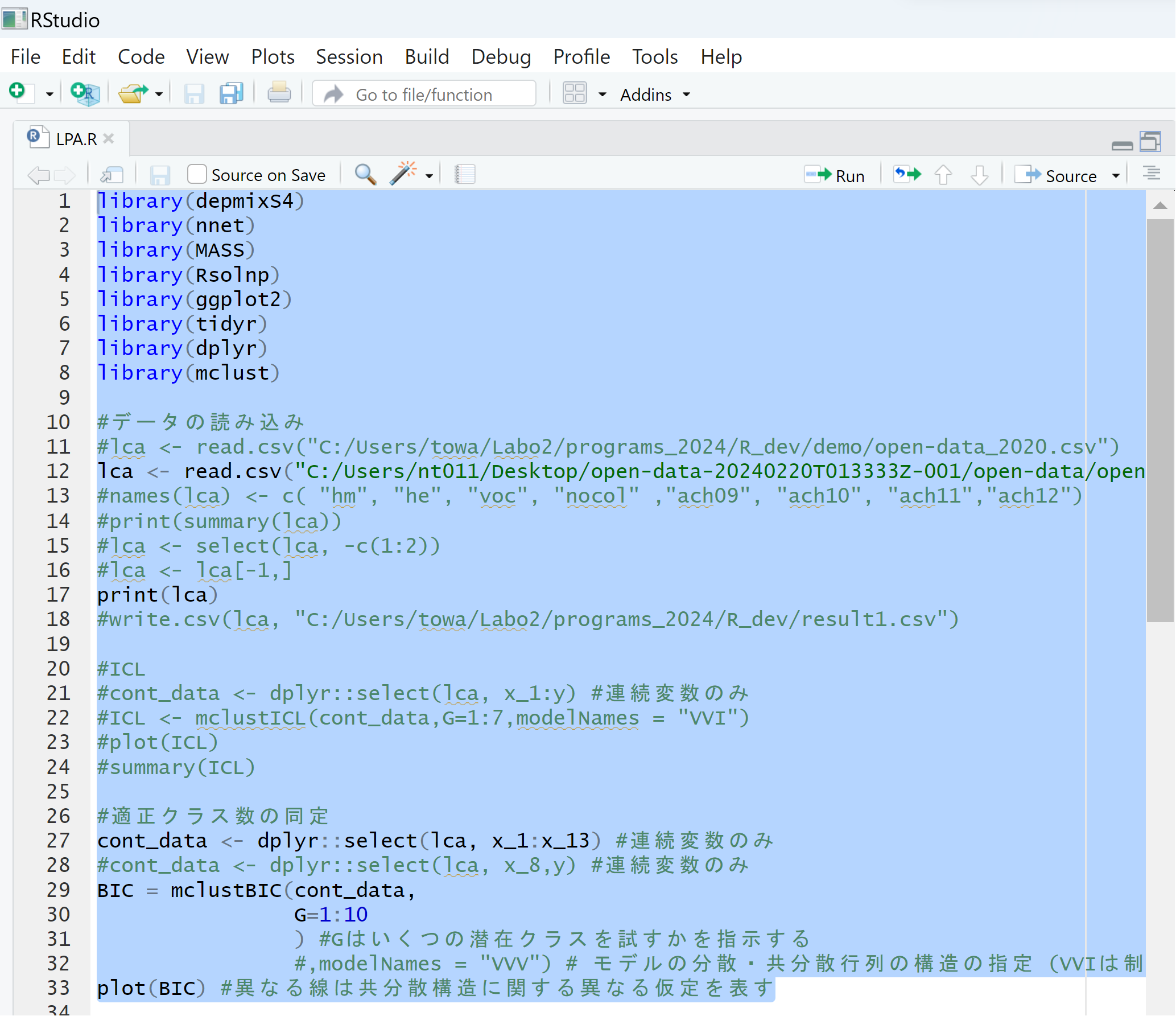Click the Create a Project icon

tap(85, 93)
